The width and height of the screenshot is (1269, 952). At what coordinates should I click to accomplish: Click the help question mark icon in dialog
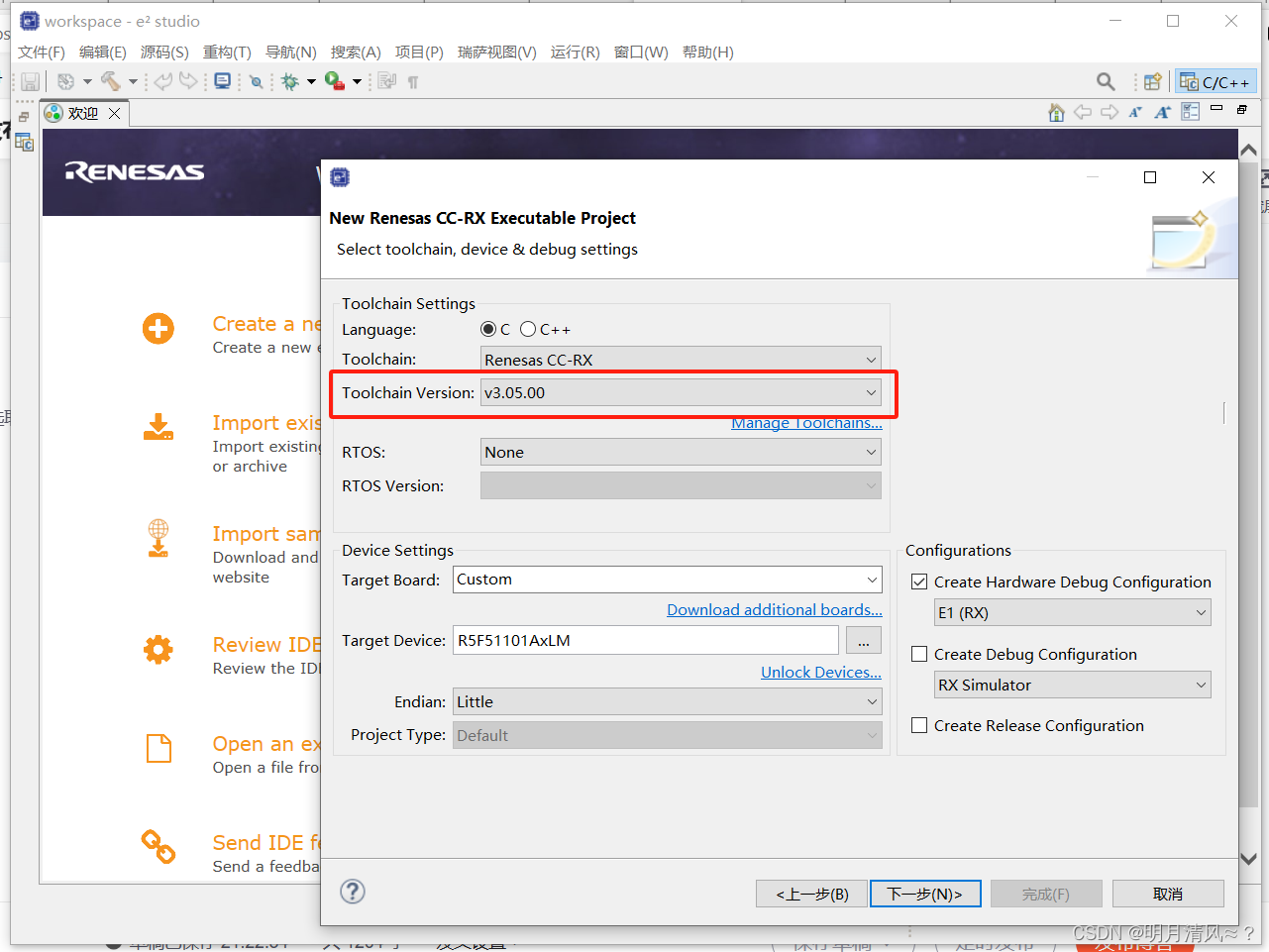click(353, 892)
